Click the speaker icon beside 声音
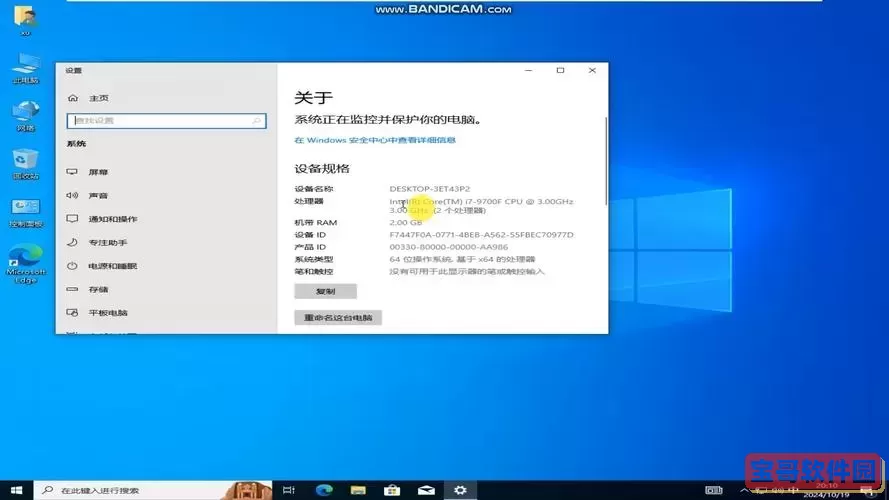 tap(72, 195)
